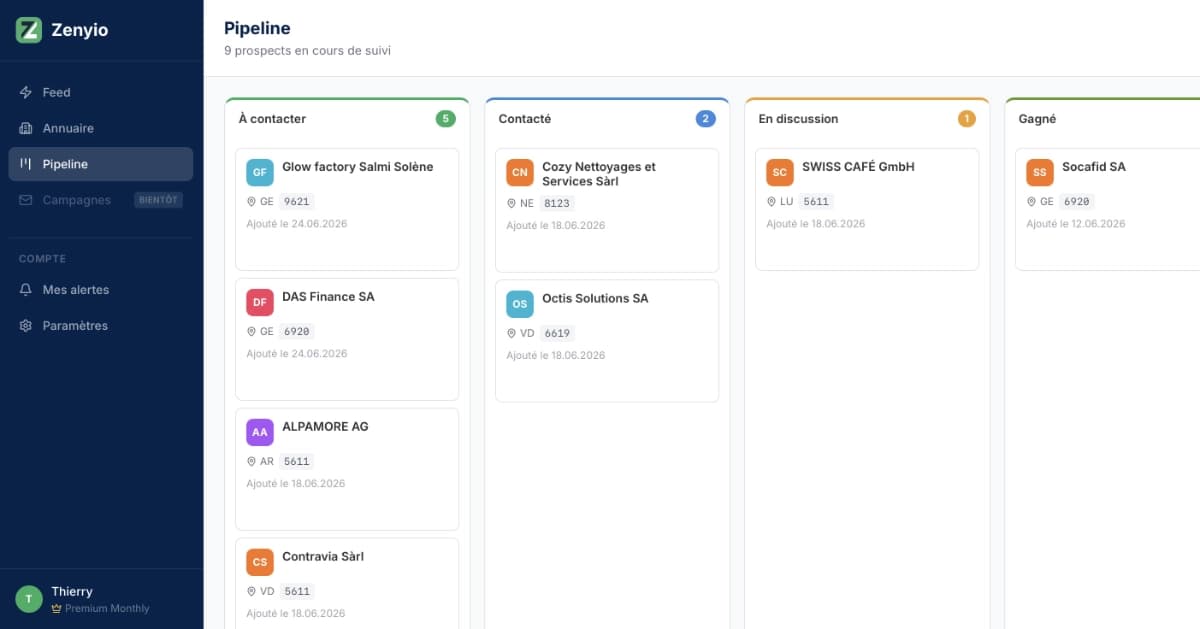Click the GF avatar of Glow factory
Screen dimensions: 1200x629
[x=260, y=172]
